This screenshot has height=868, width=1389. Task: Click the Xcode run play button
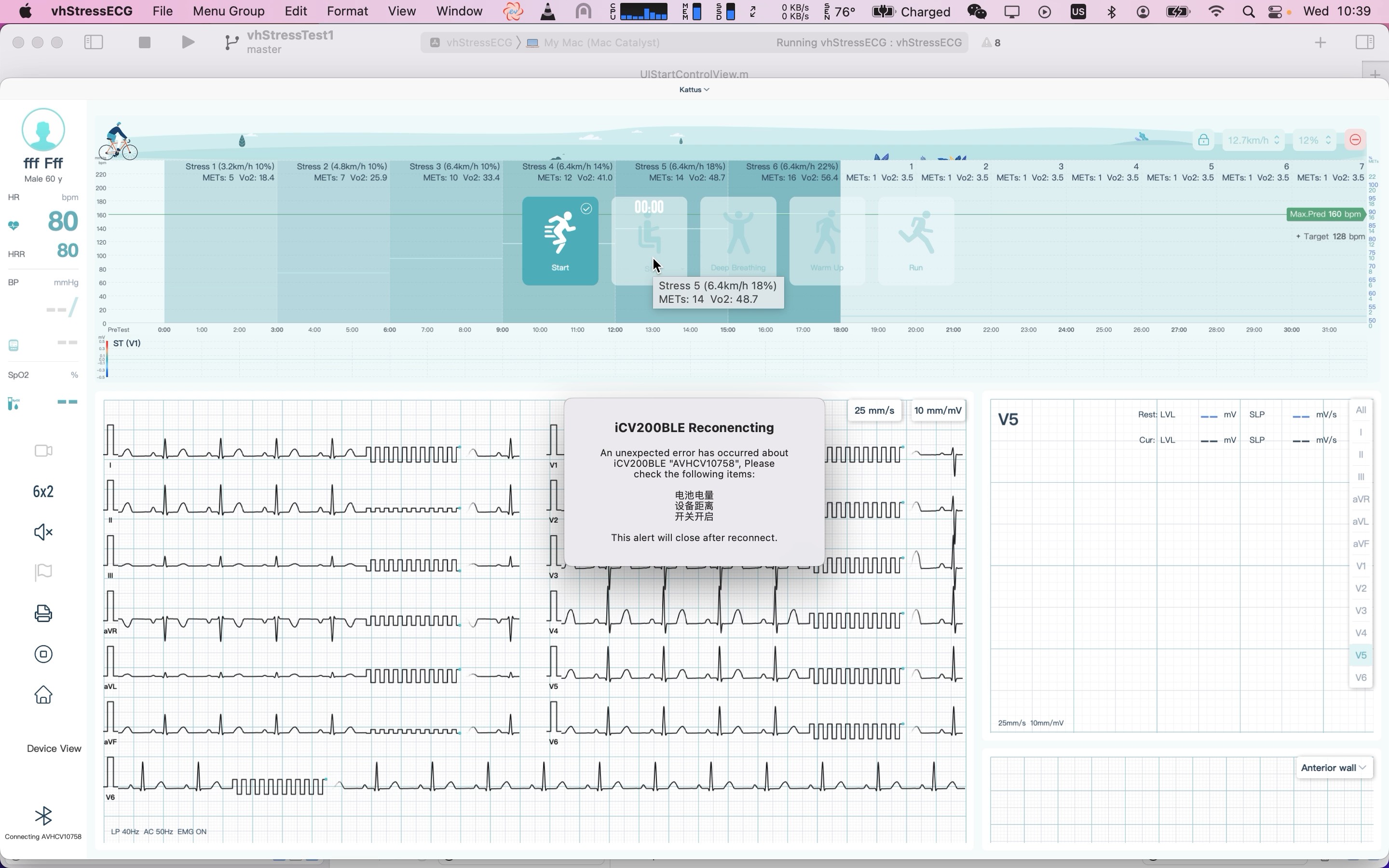coord(188,42)
